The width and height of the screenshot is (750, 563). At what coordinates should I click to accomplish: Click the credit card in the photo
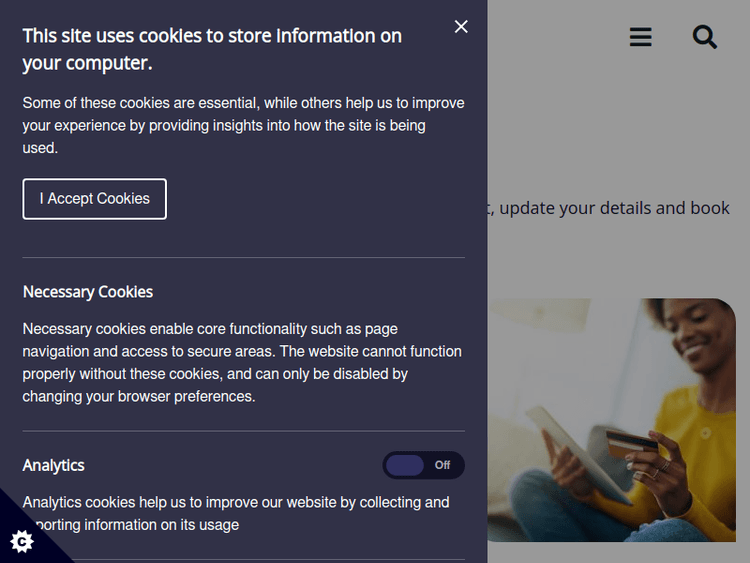click(631, 441)
